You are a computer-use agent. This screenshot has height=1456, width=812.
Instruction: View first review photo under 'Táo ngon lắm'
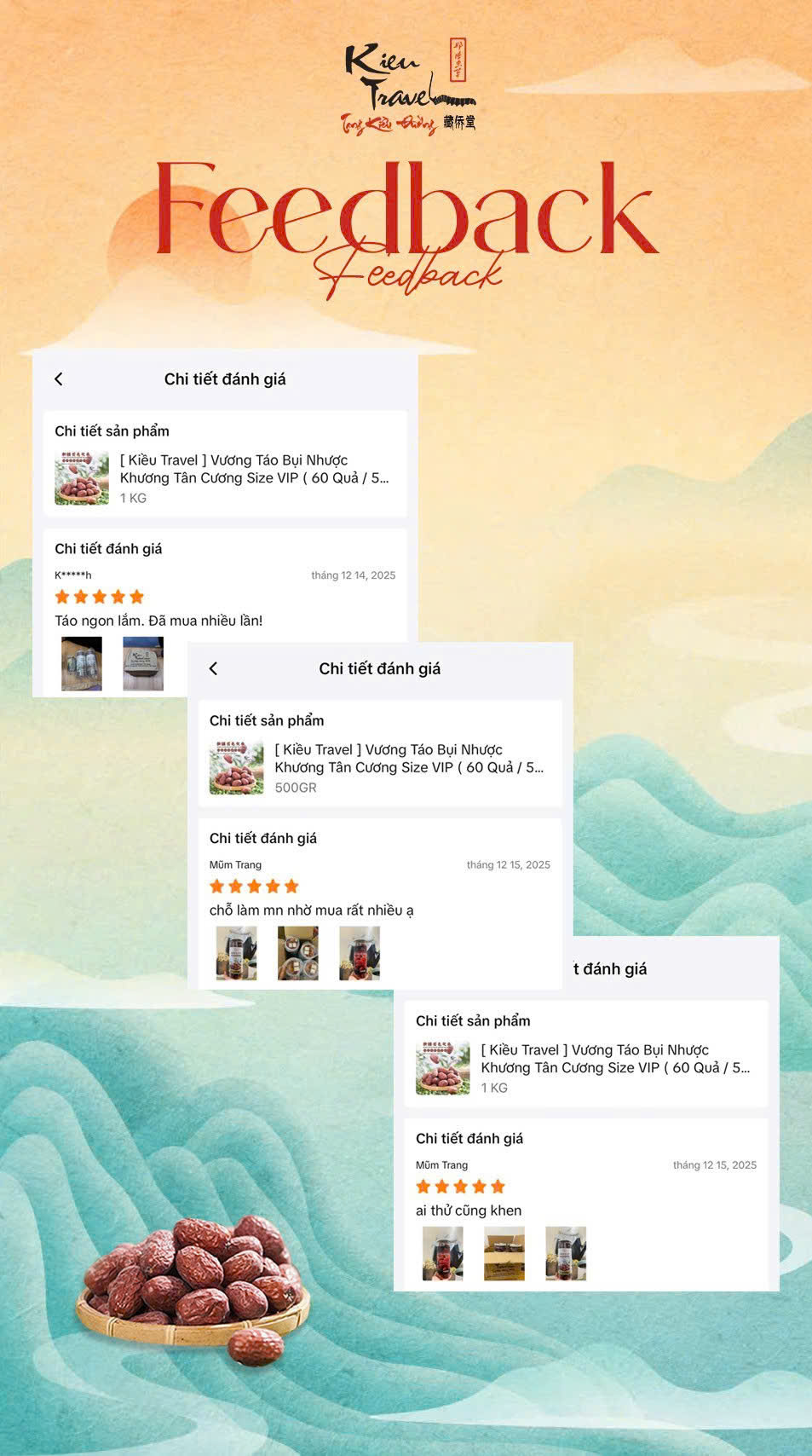[82, 663]
